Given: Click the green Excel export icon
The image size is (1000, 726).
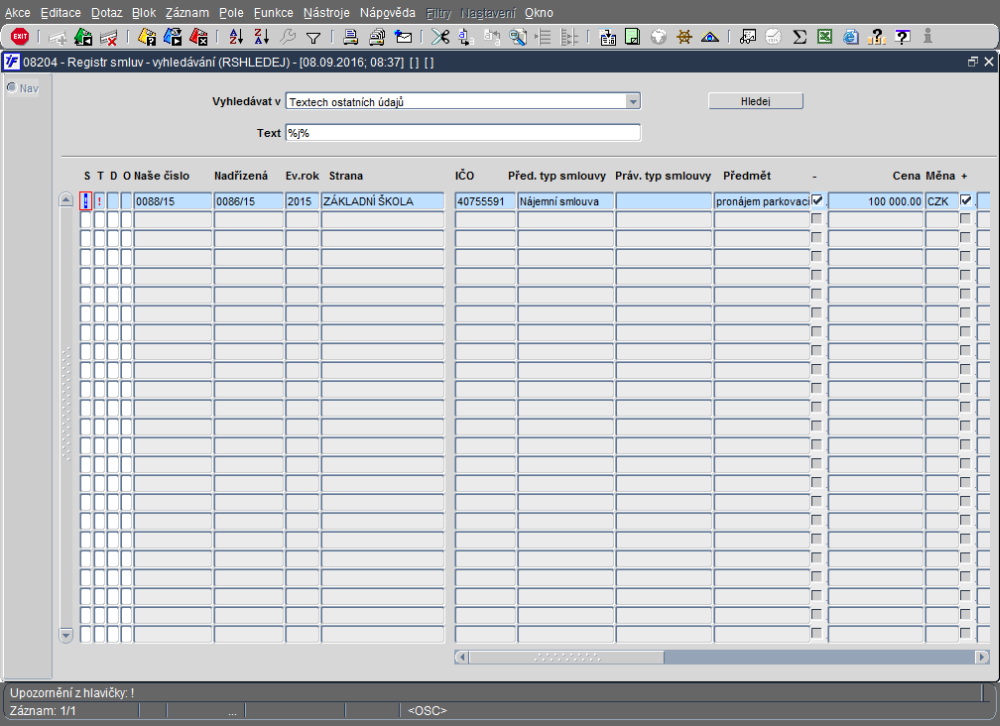Looking at the screenshot, I should pyautogui.click(x=825, y=37).
